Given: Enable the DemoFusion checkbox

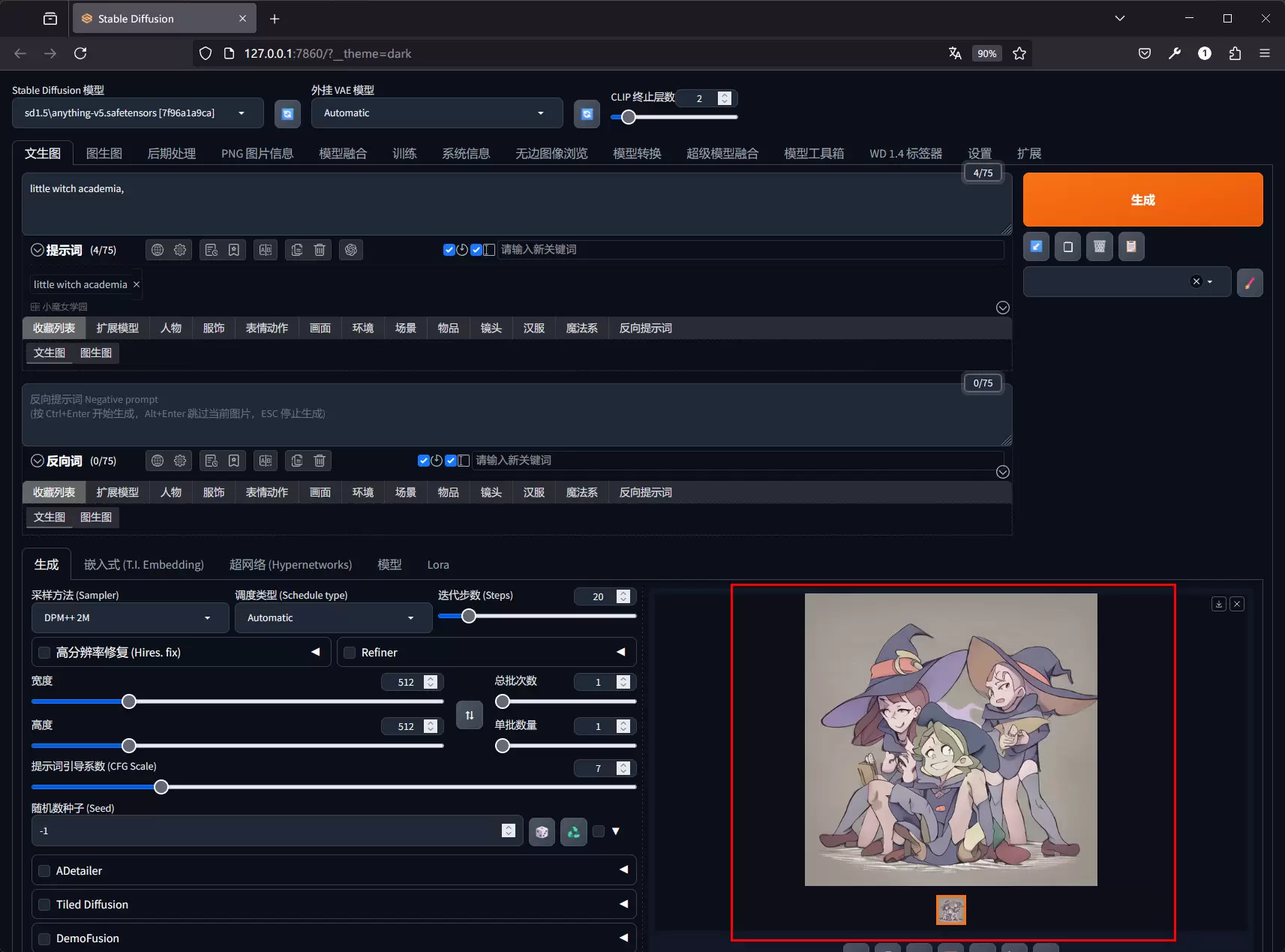Looking at the screenshot, I should point(44,938).
